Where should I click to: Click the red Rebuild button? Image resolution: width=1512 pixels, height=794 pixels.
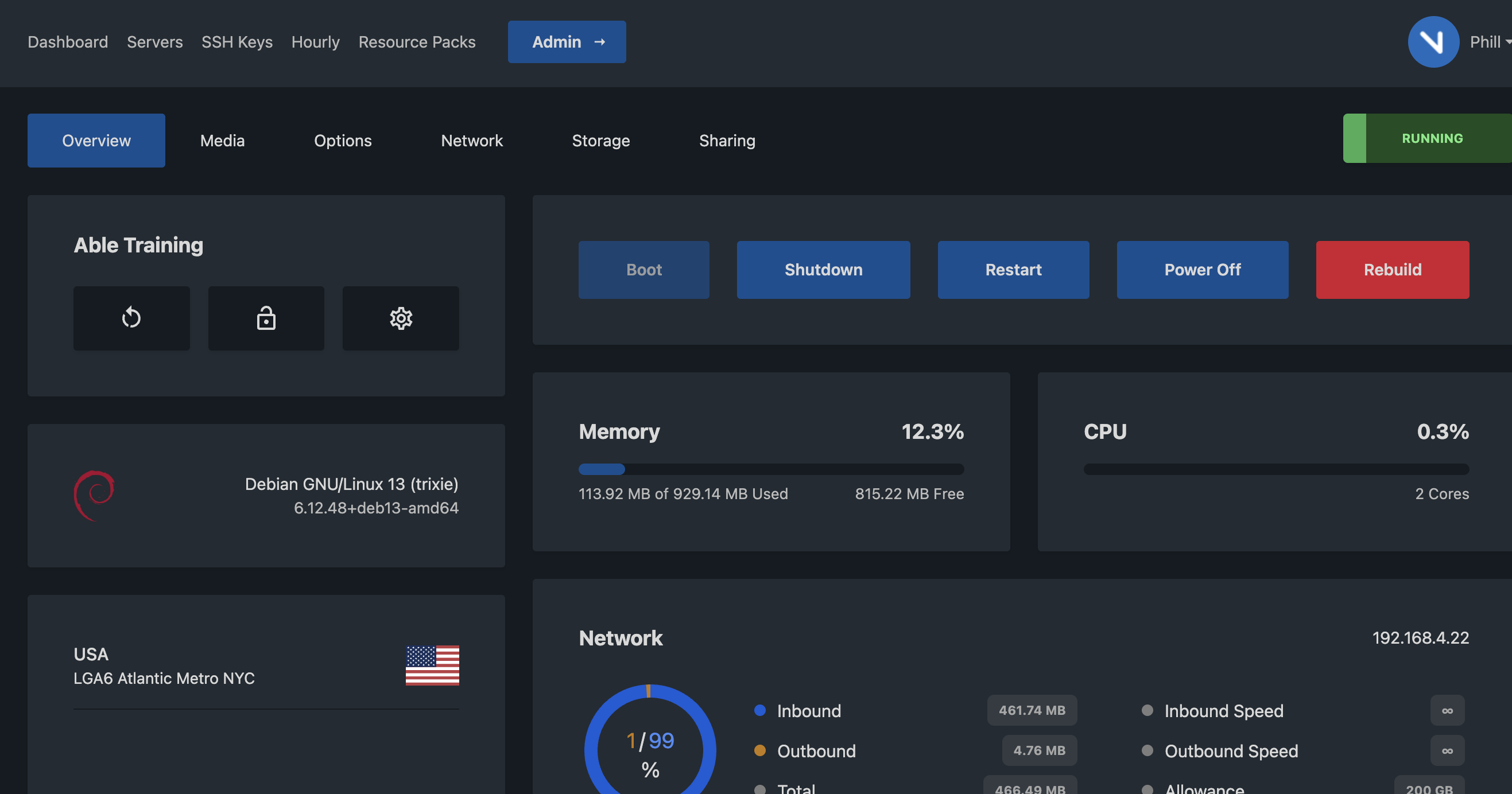[1391, 270]
